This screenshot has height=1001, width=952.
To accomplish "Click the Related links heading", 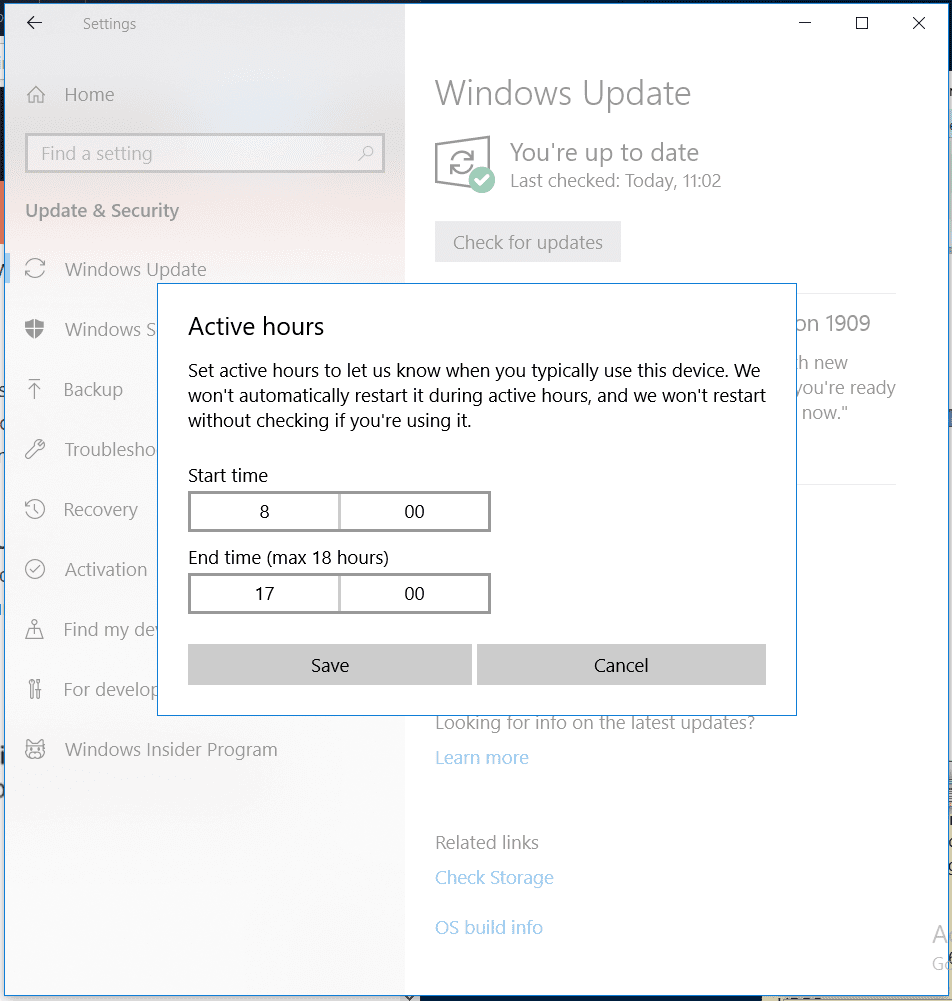I will click(487, 843).
